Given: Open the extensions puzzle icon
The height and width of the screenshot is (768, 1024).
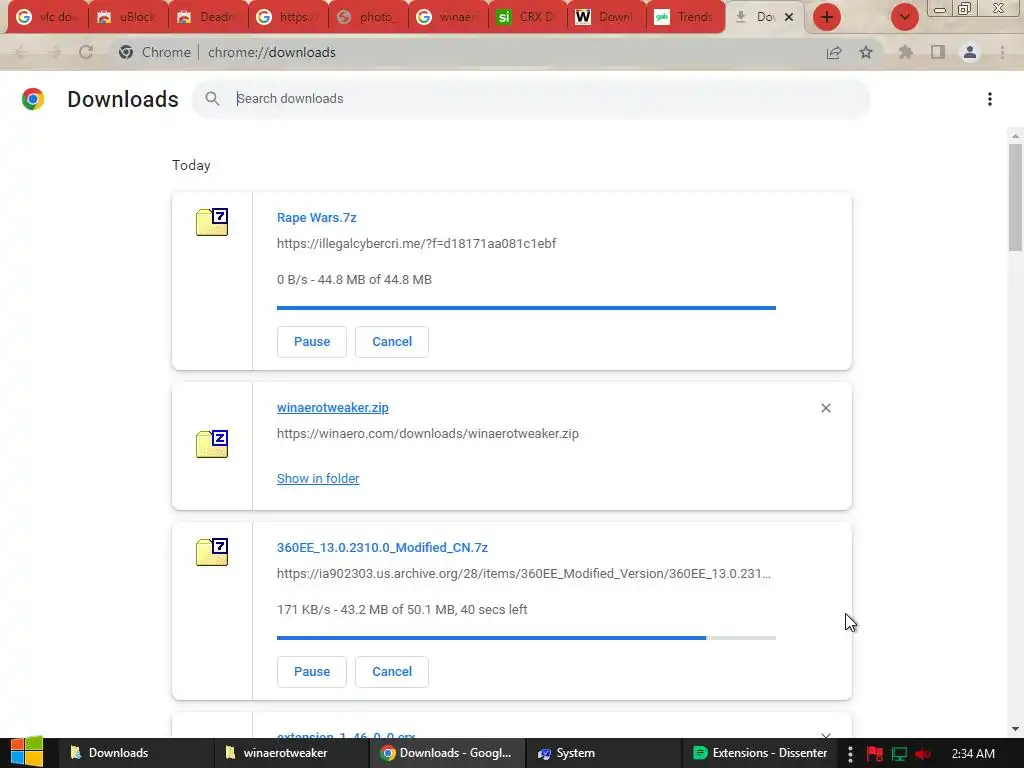Looking at the screenshot, I should 905,52.
